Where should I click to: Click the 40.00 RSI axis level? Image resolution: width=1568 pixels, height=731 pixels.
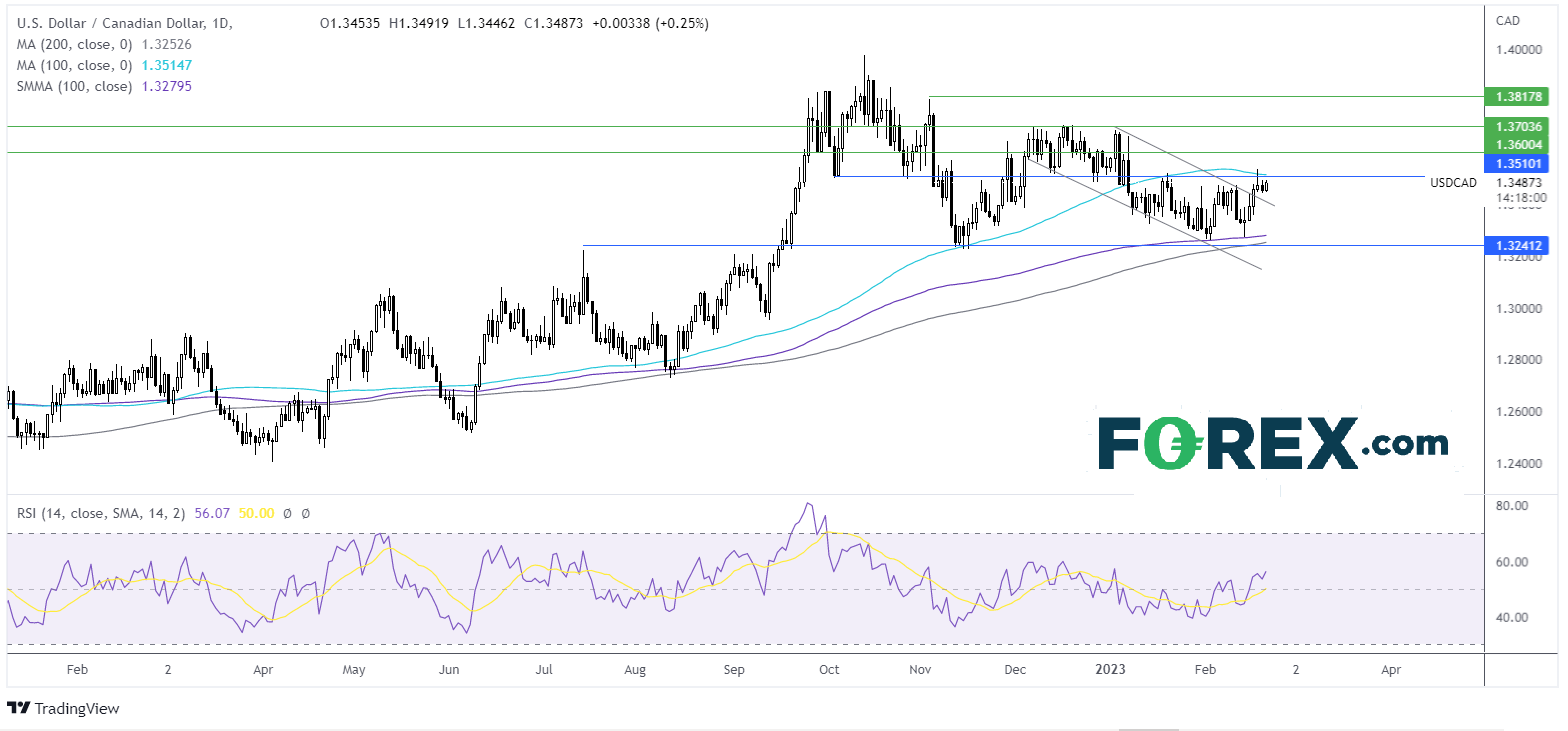pyautogui.click(x=1513, y=617)
